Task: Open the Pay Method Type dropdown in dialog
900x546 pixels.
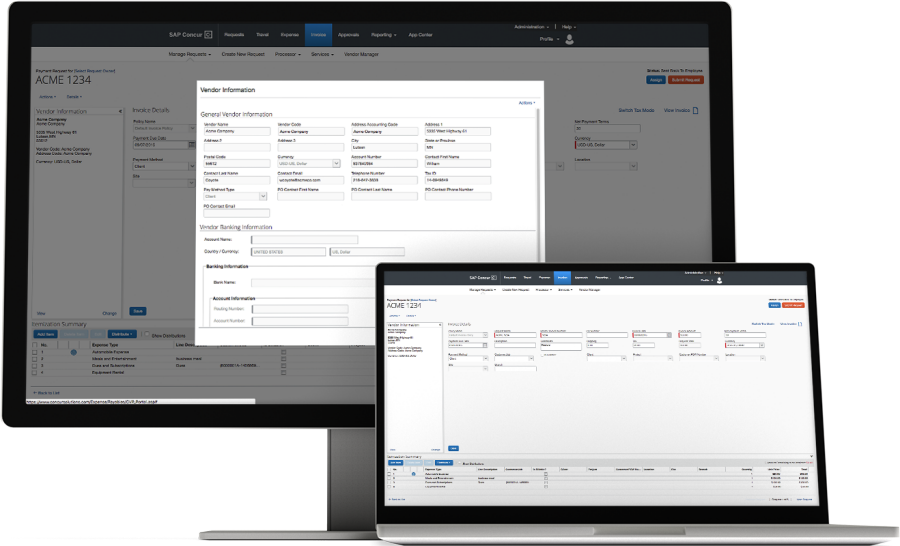Action: point(263,196)
